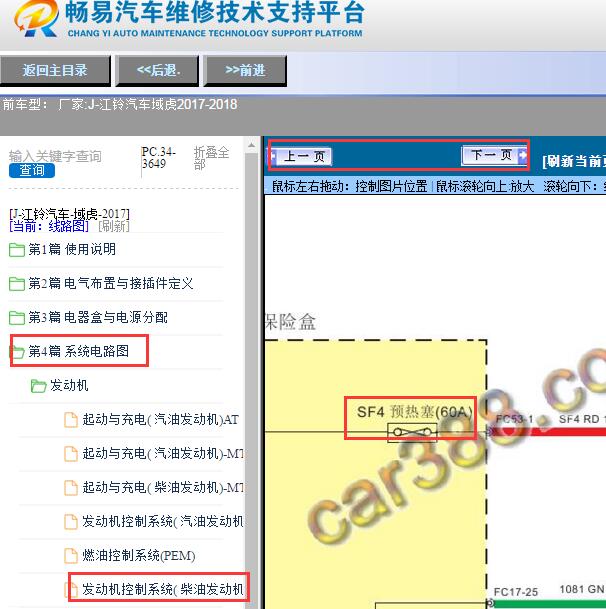The image size is (606, 609).
Task: Open 发动机控制系统(柴油发动机 document
Action: pyautogui.click(x=163, y=589)
